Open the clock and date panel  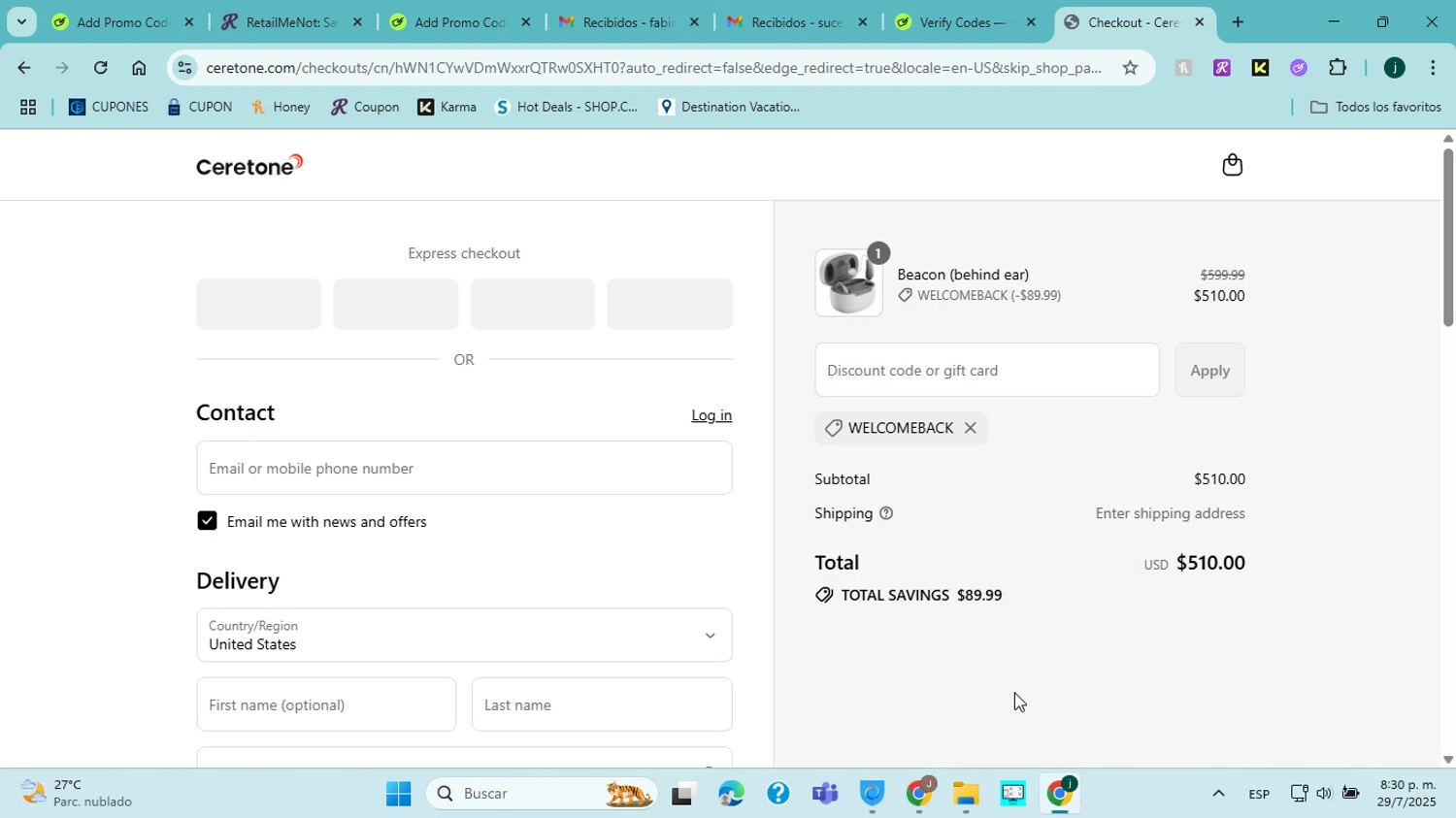tap(1406, 794)
